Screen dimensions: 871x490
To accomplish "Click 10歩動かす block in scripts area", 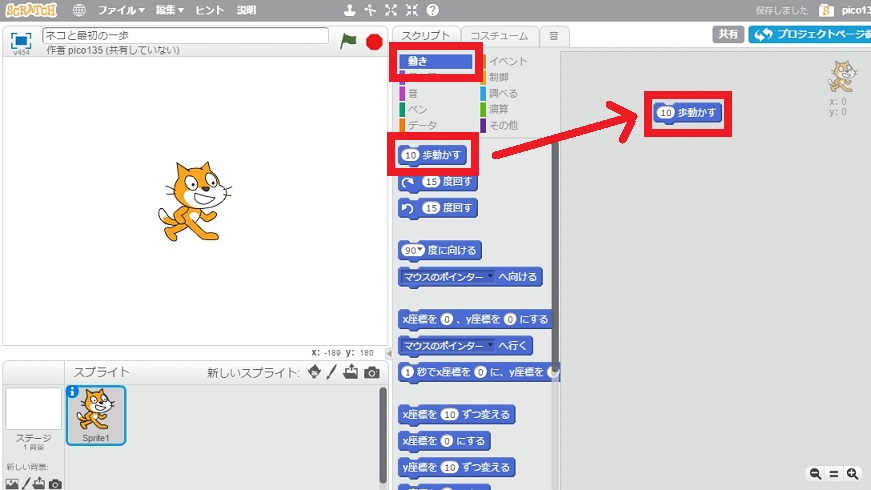I will point(688,113).
